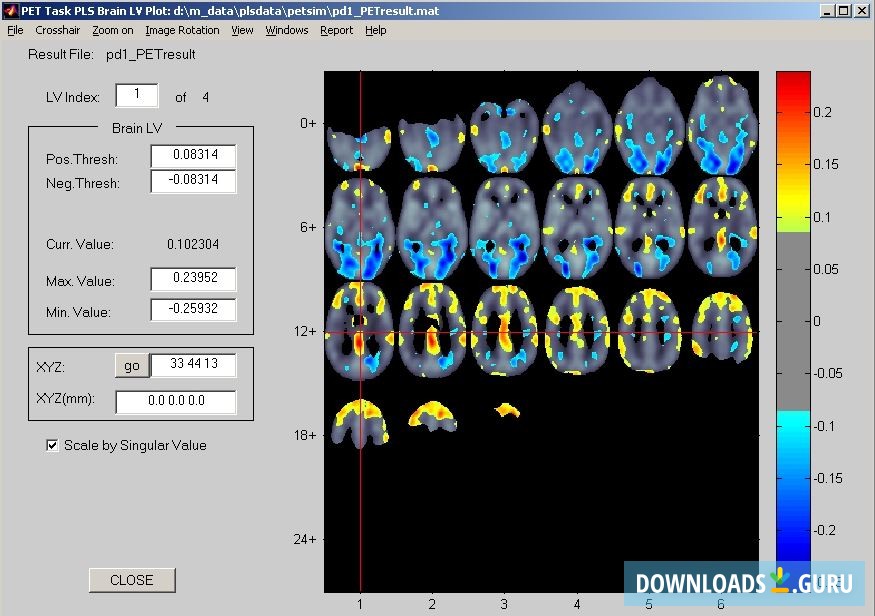Open the Crosshair menu
Viewport: 875px width, 616px height.
pos(57,30)
